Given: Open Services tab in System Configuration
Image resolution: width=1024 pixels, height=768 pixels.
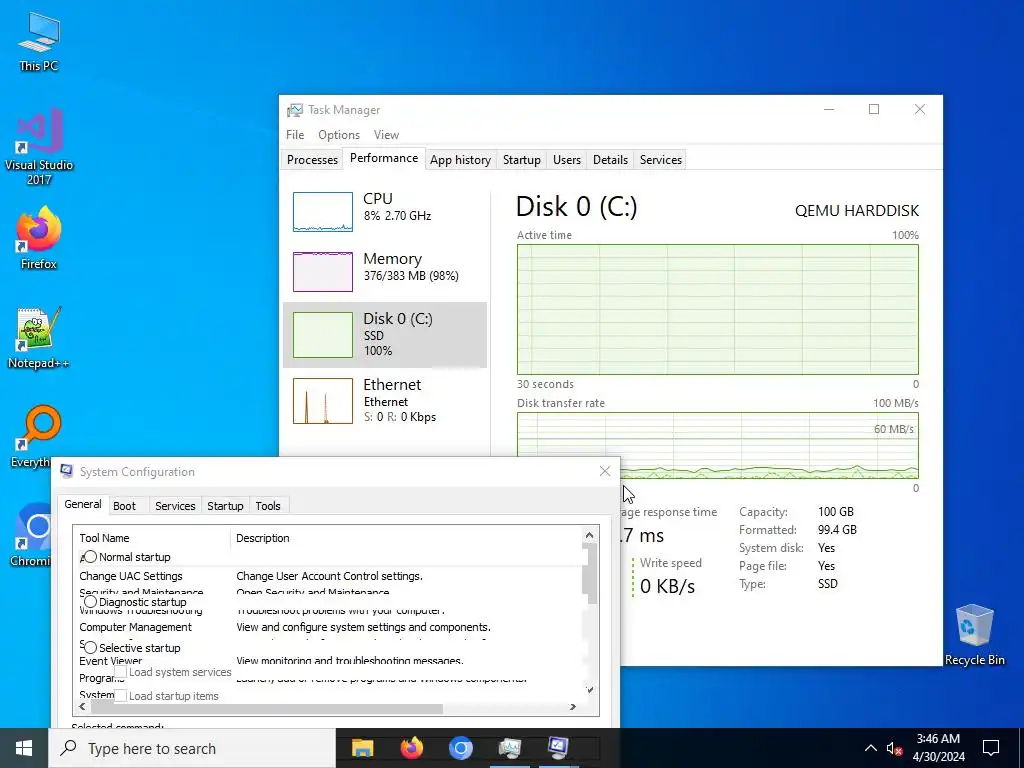Looking at the screenshot, I should coord(175,506).
